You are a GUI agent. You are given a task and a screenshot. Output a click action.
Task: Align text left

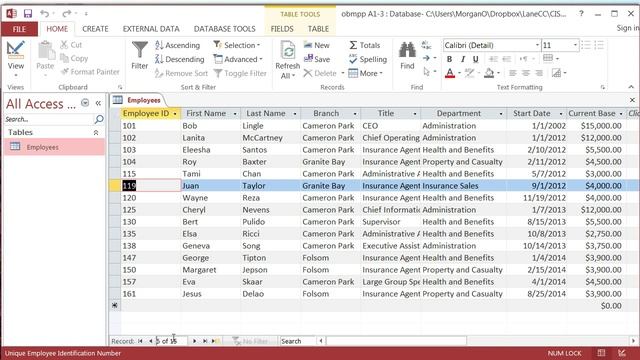pos(513,73)
